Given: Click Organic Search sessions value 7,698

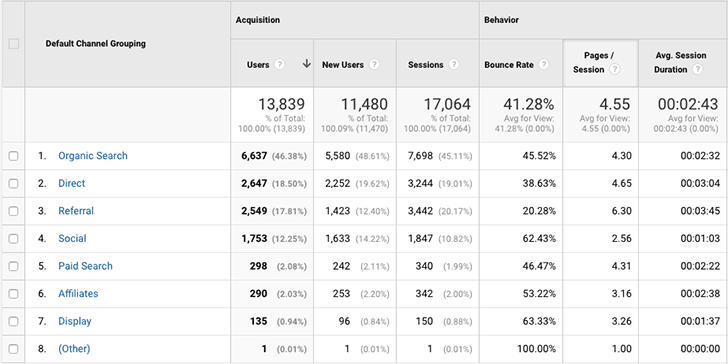Looking at the screenshot, I should (420, 156).
